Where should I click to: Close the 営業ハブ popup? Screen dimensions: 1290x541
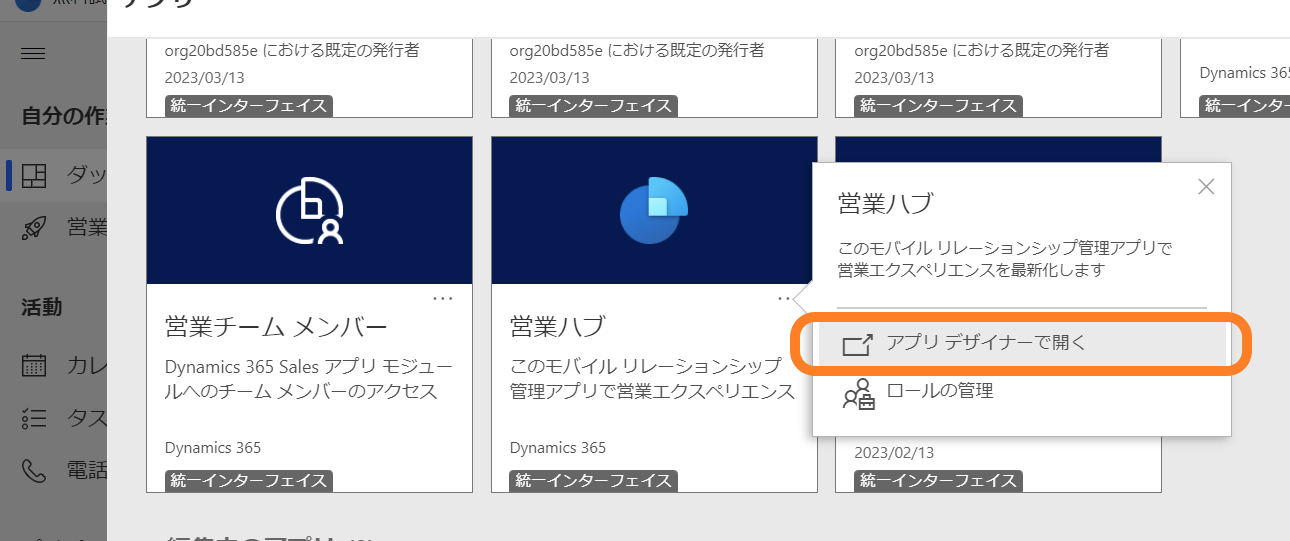click(x=1206, y=187)
